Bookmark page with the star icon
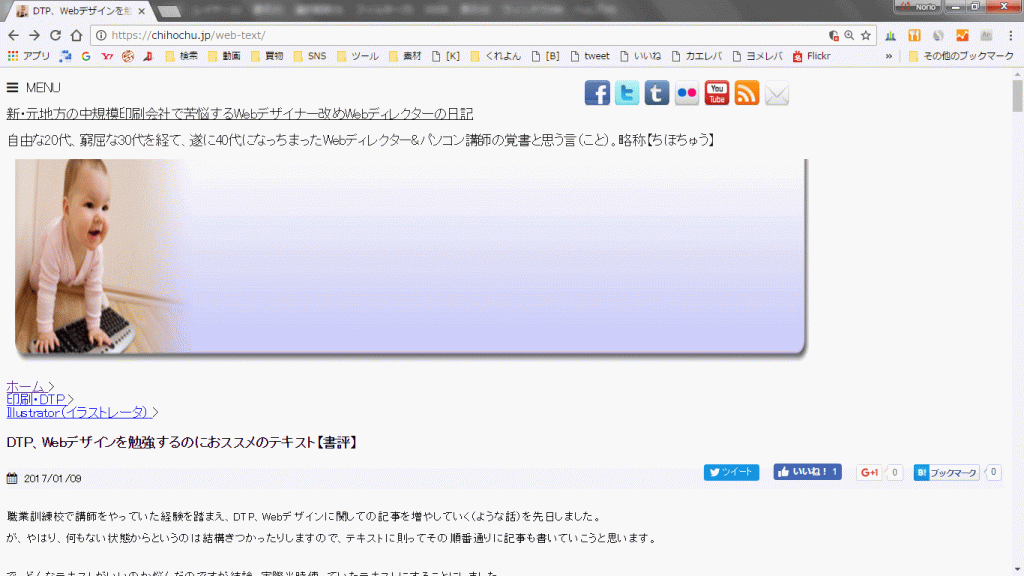Viewport: 1024px width, 576px height. tap(866, 35)
